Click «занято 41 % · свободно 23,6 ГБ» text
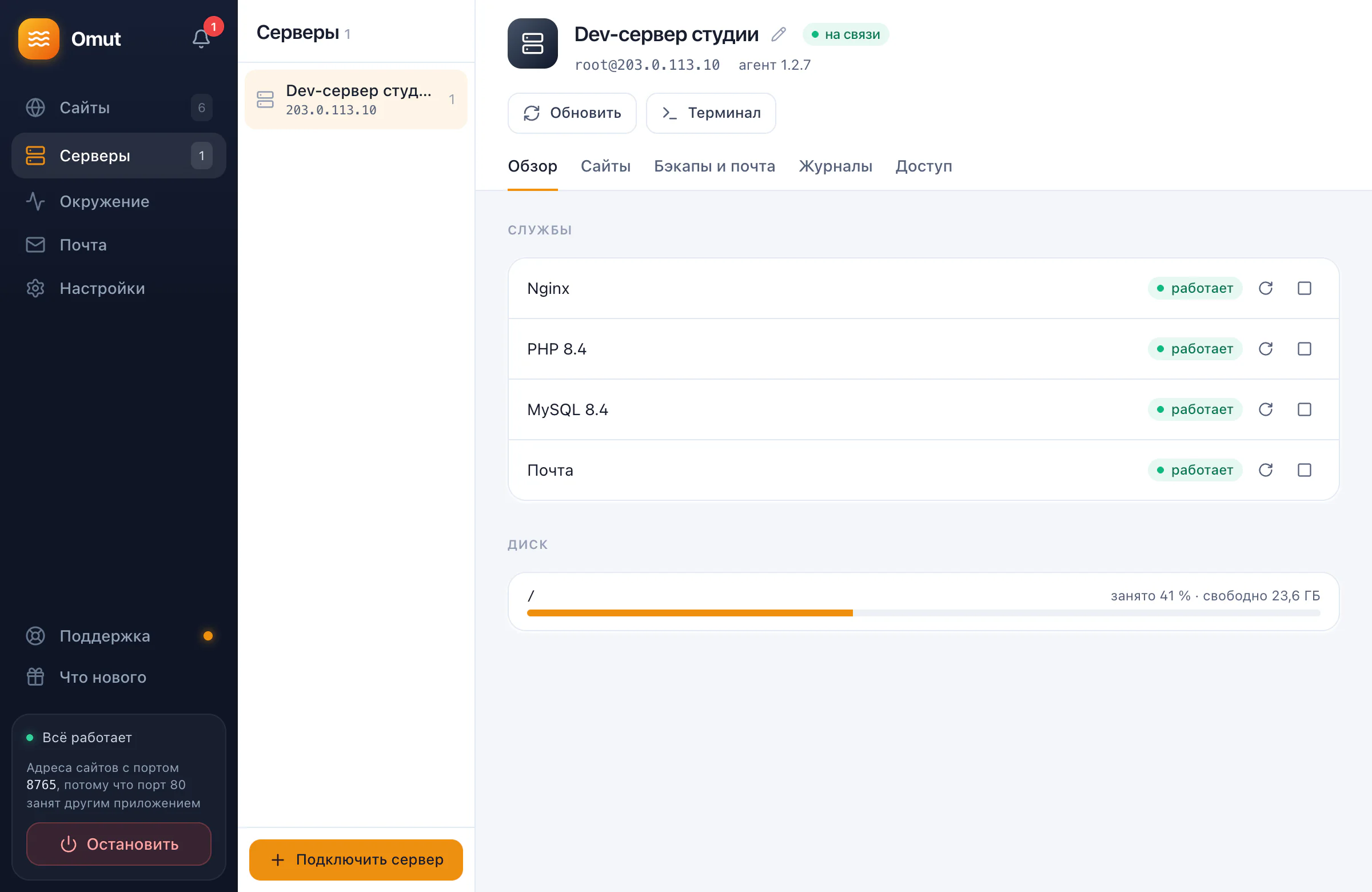This screenshot has width=1372, height=892. coord(1215,596)
